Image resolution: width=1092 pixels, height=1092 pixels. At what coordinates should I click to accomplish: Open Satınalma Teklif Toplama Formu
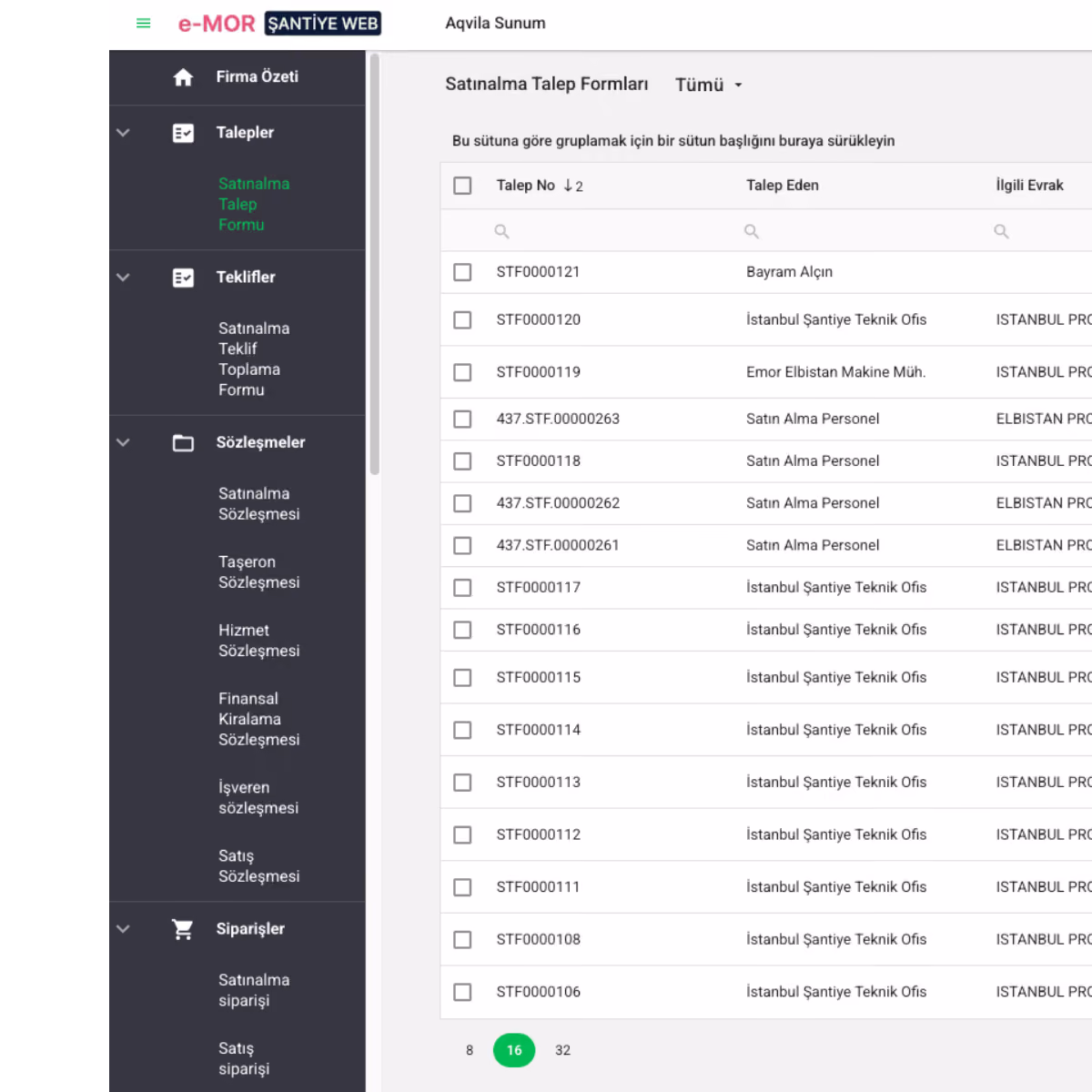click(x=254, y=359)
